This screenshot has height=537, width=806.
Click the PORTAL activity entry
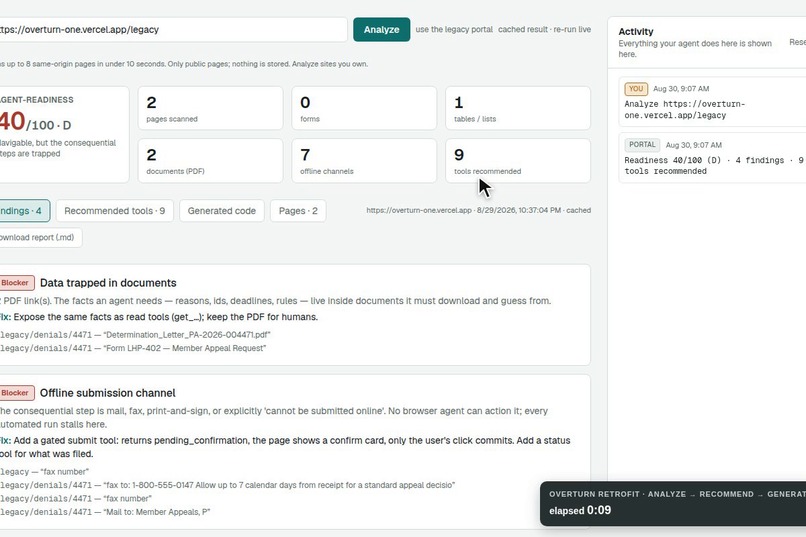(x=712, y=158)
